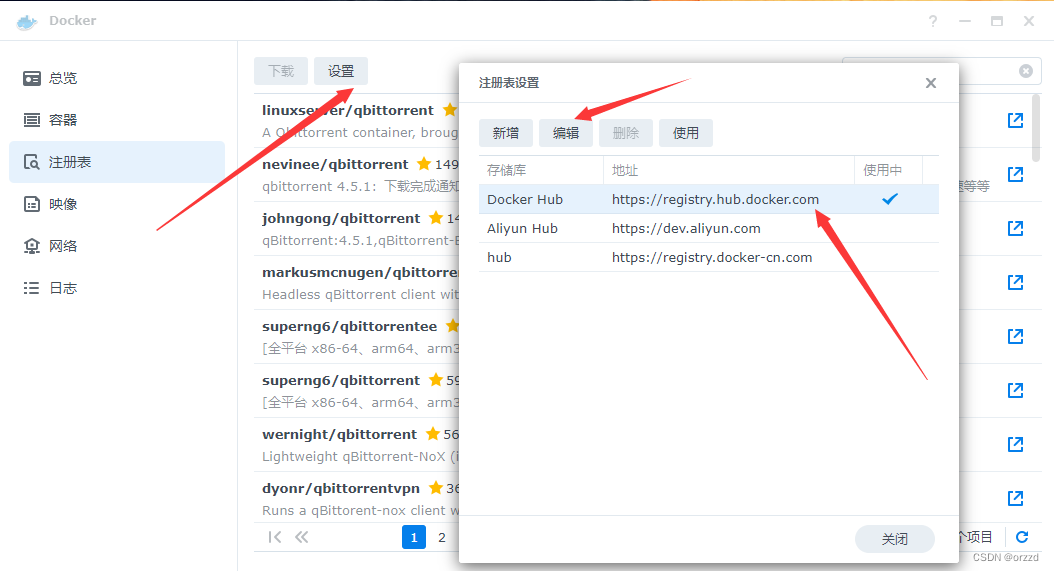This screenshot has height=571, width=1054.
Task: Open external link for superng6/qbittorrent row
Action: click(1015, 390)
